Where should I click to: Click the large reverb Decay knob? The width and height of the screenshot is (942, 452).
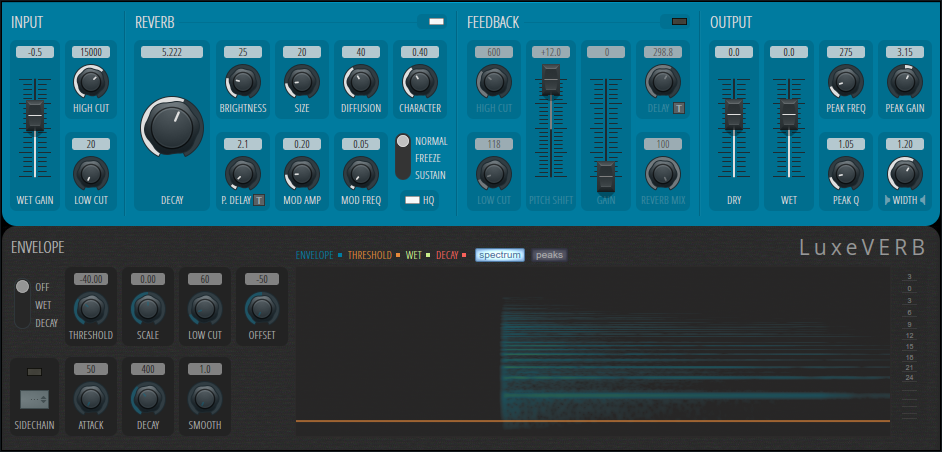(x=172, y=126)
